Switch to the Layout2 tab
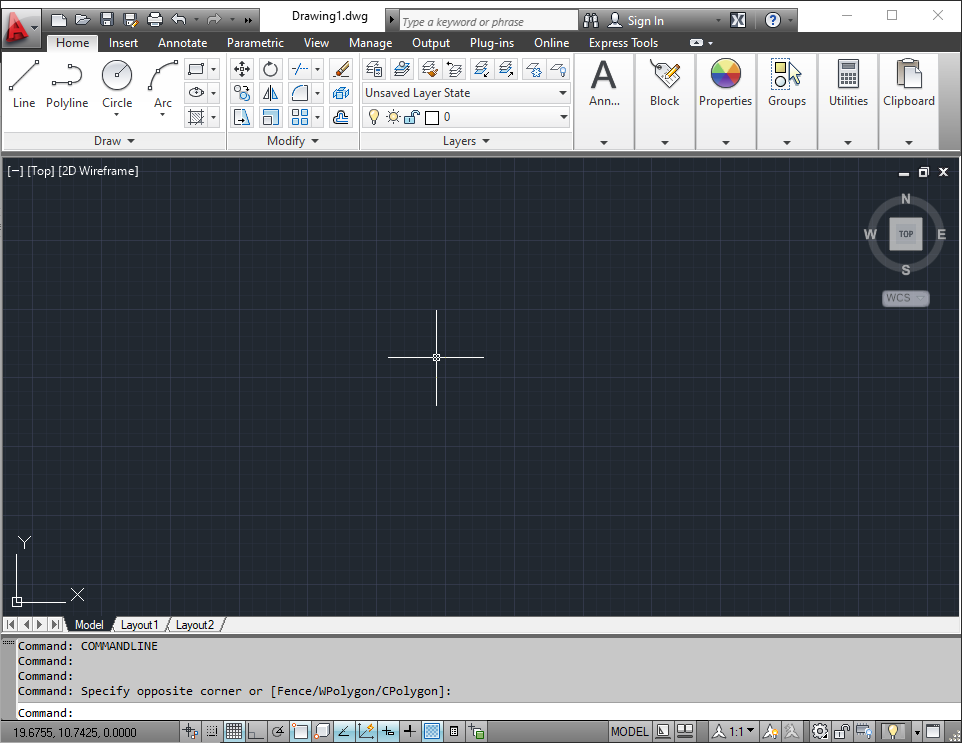 pos(195,625)
